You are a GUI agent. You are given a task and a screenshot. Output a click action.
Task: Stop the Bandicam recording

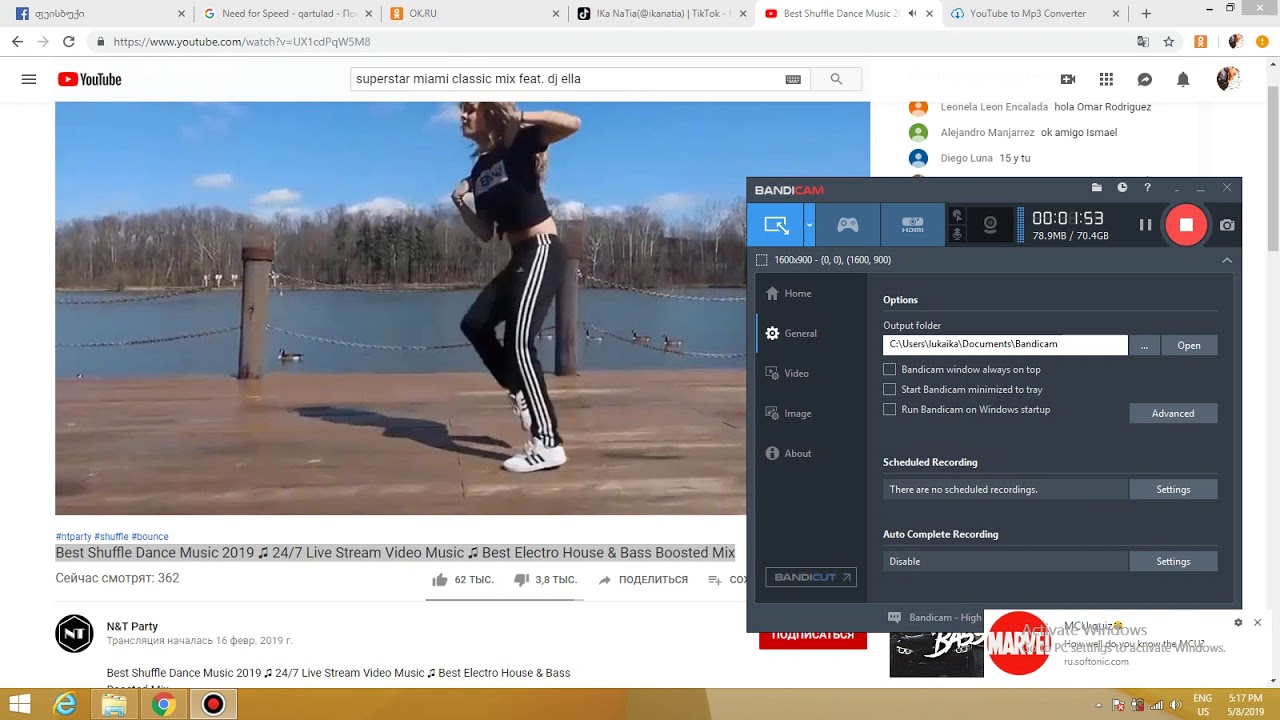click(x=1186, y=225)
